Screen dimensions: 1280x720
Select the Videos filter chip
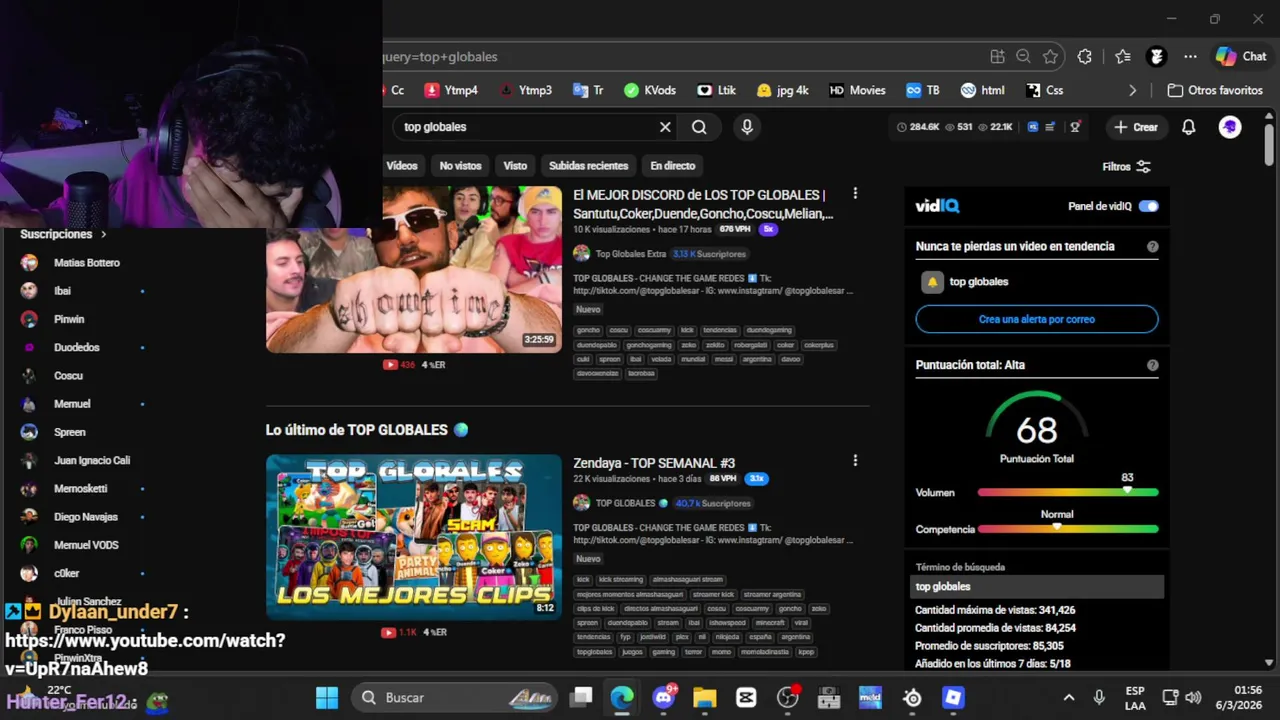(x=402, y=166)
